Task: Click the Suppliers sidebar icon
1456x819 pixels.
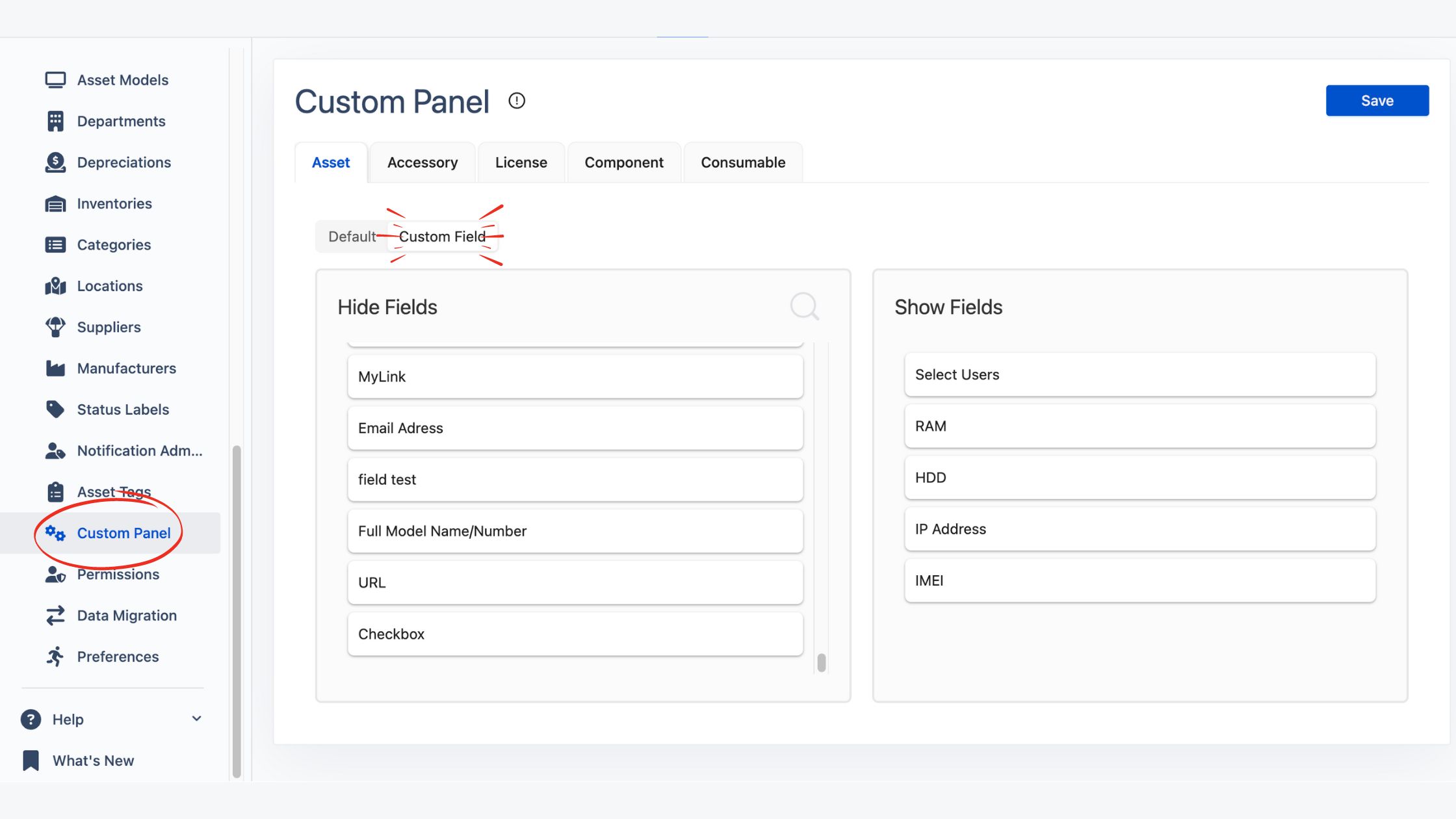Action: click(55, 327)
